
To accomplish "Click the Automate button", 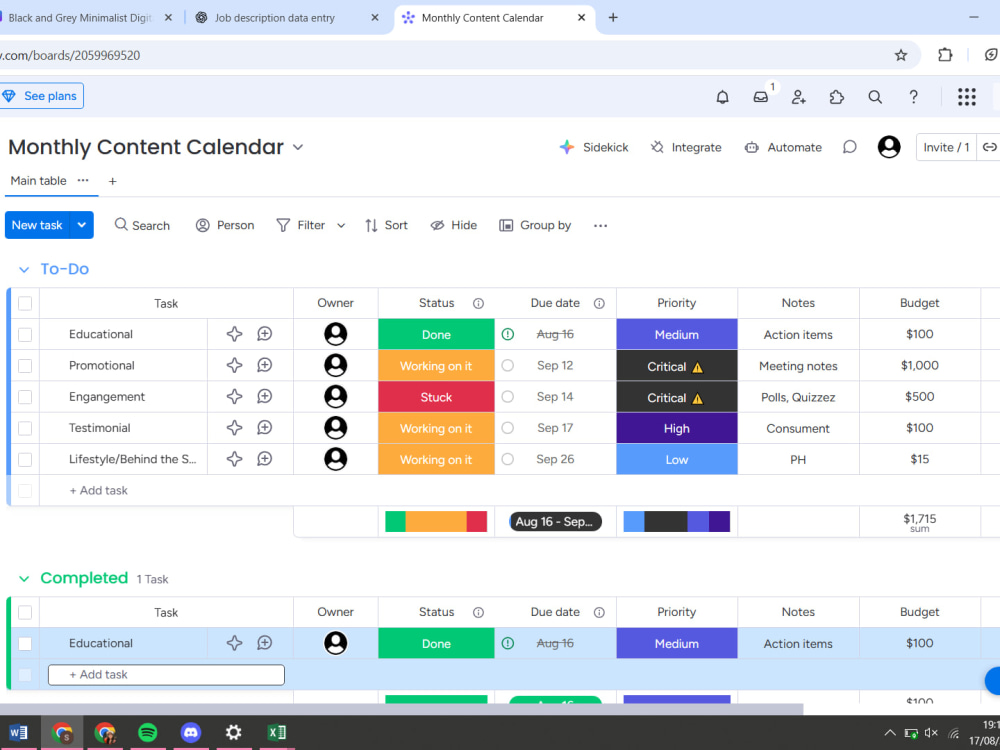I will 783,147.
